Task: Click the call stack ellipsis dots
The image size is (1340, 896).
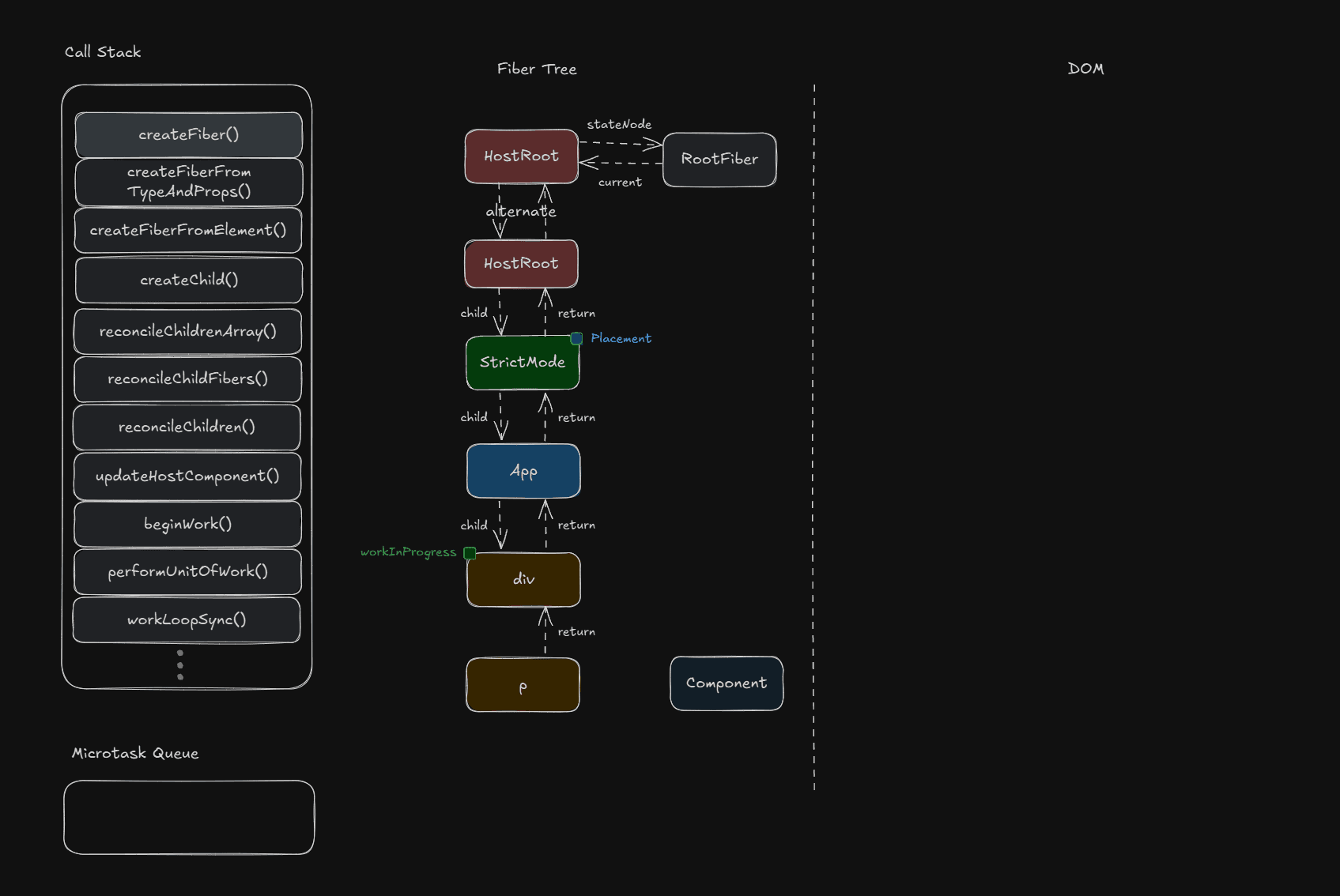Action: [x=180, y=664]
